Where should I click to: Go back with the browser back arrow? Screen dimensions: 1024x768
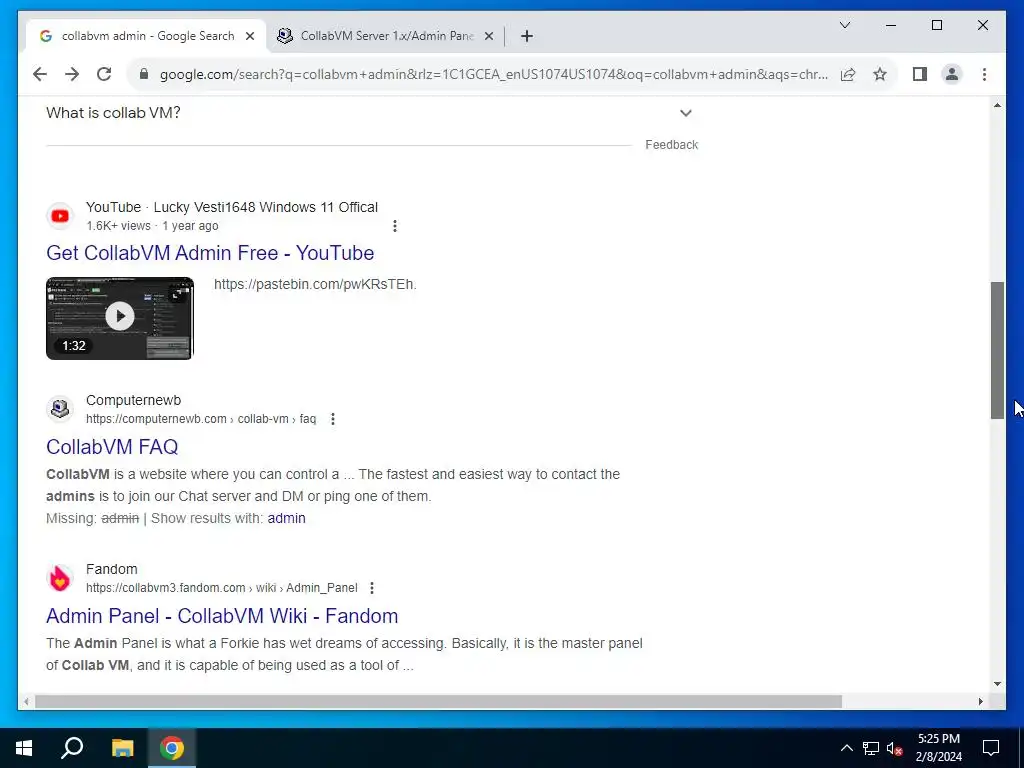(x=40, y=74)
